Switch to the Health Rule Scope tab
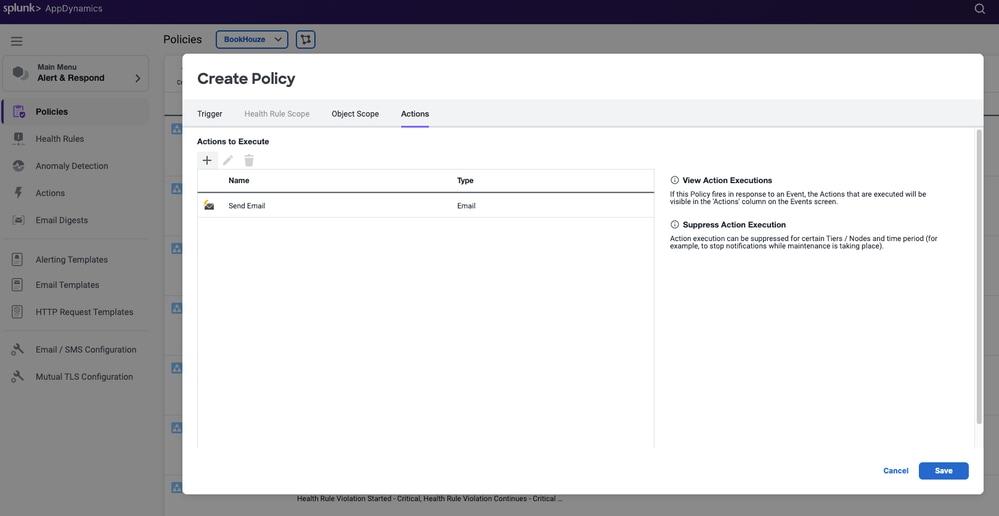 coord(277,114)
